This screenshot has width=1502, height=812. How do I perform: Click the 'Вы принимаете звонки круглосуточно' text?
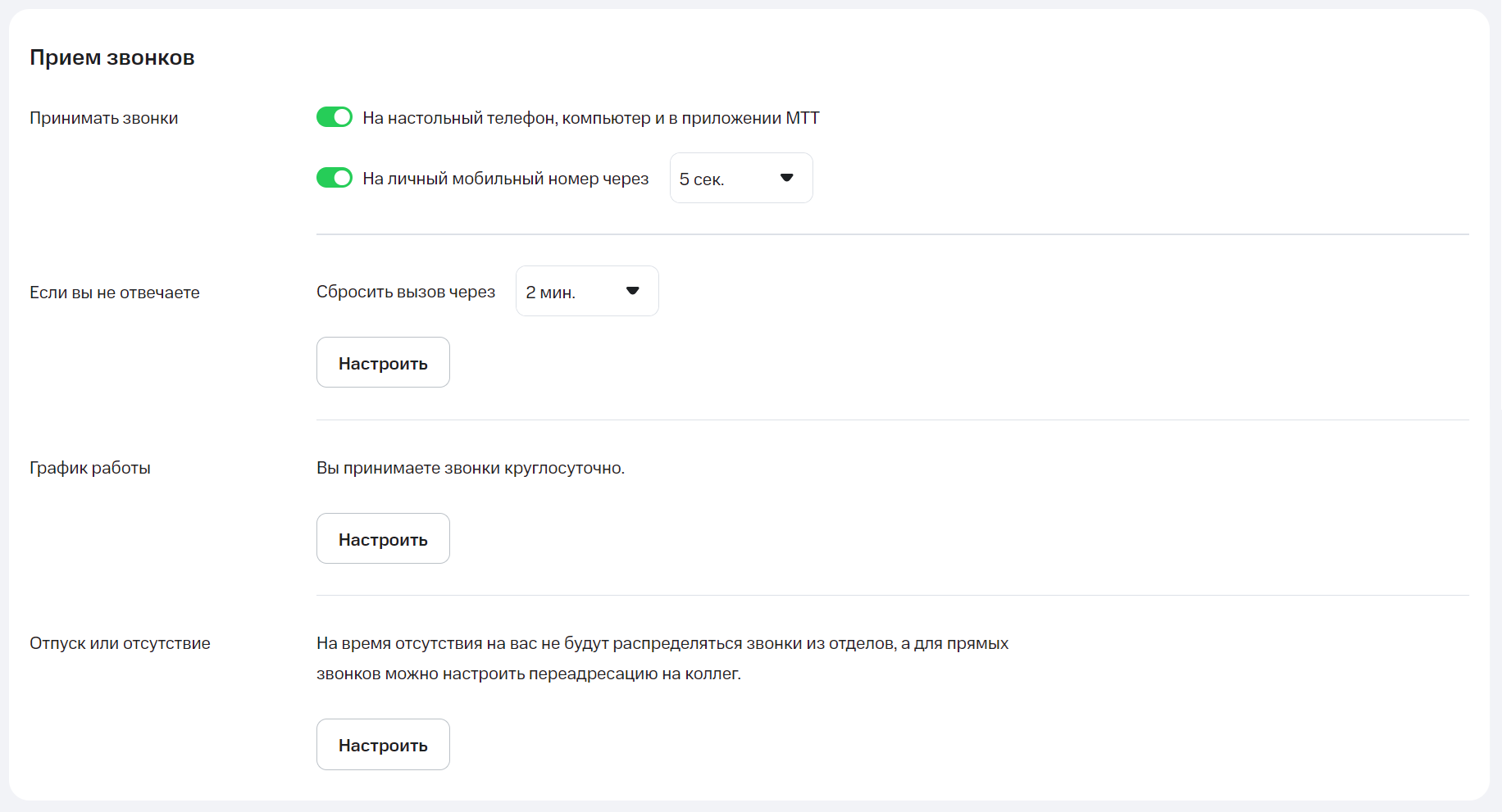tap(471, 468)
